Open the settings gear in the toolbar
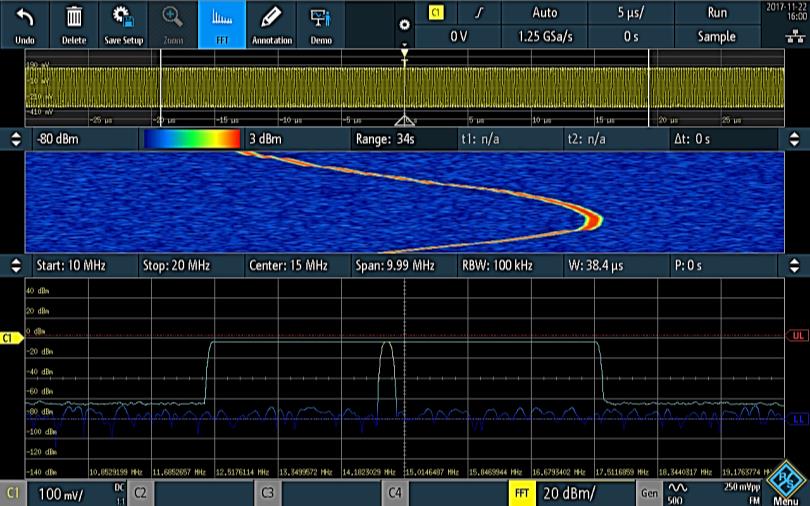Screen dimensions: 810x506 click(404, 24)
